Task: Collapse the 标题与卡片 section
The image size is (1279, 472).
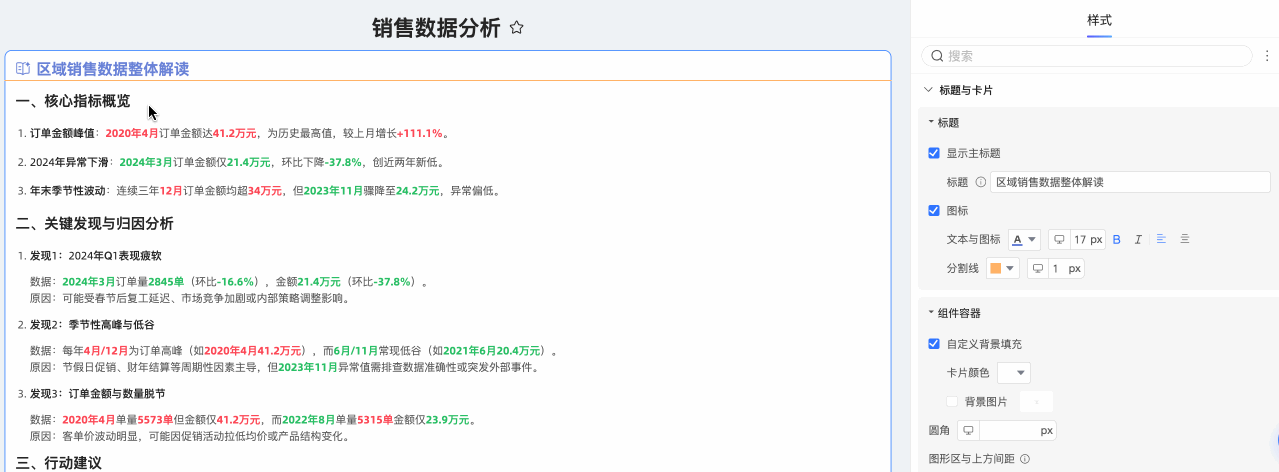Action: [928, 90]
